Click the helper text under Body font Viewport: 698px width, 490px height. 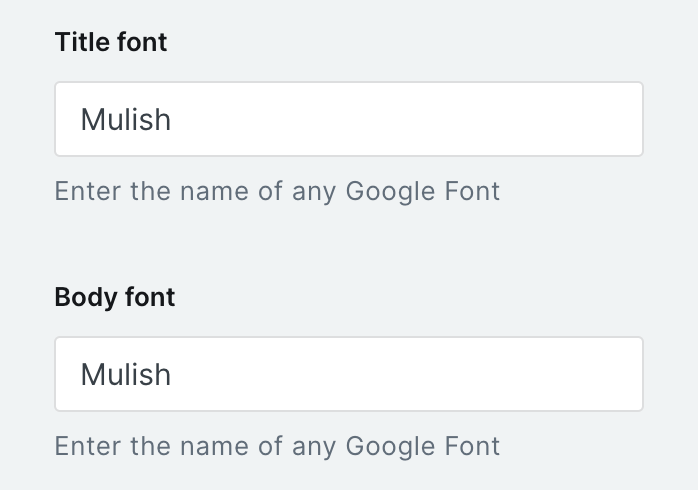(x=277, y=445)
